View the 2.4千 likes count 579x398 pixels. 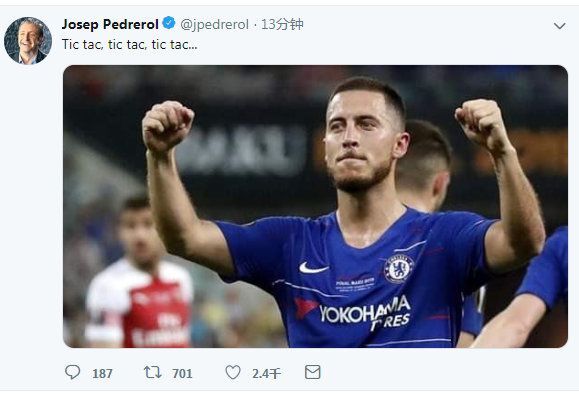[x=267, y=374]
